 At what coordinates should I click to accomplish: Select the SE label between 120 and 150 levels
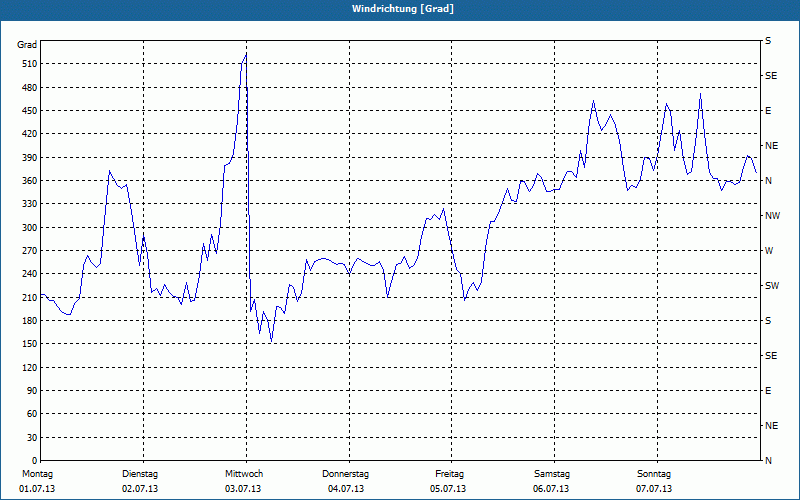771,356
